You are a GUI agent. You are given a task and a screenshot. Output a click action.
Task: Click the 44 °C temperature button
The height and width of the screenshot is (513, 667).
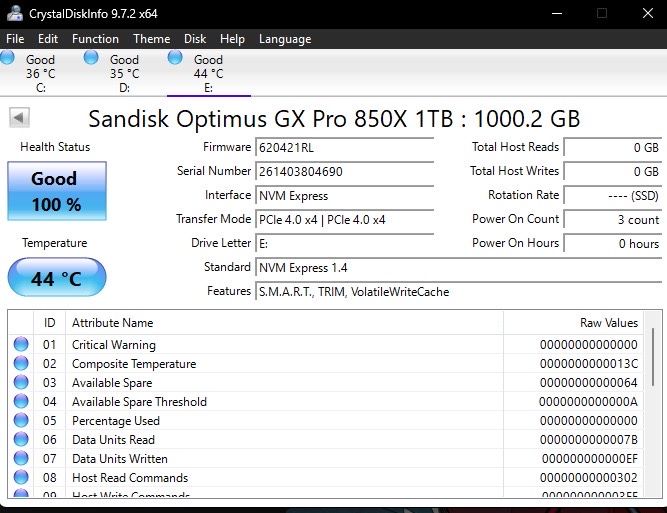pyautogui.click(x=57, y=277)
